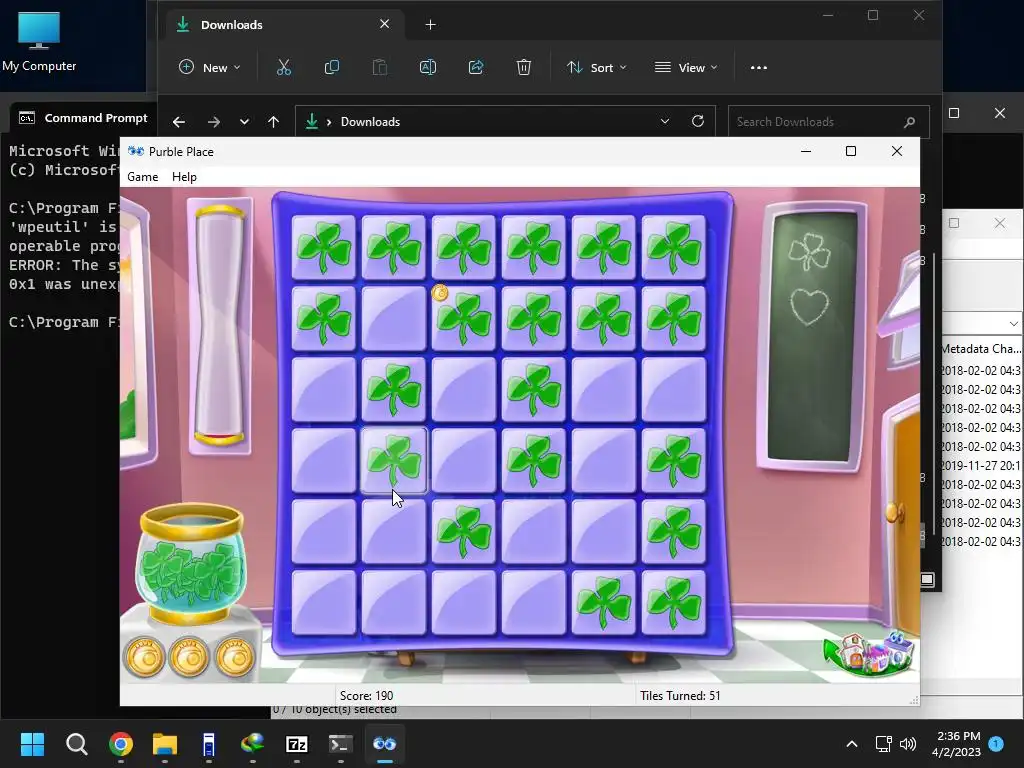Viewport: 1024px width, 768px height.
Task: Click the Rename icon
Action: coord(428,67)
